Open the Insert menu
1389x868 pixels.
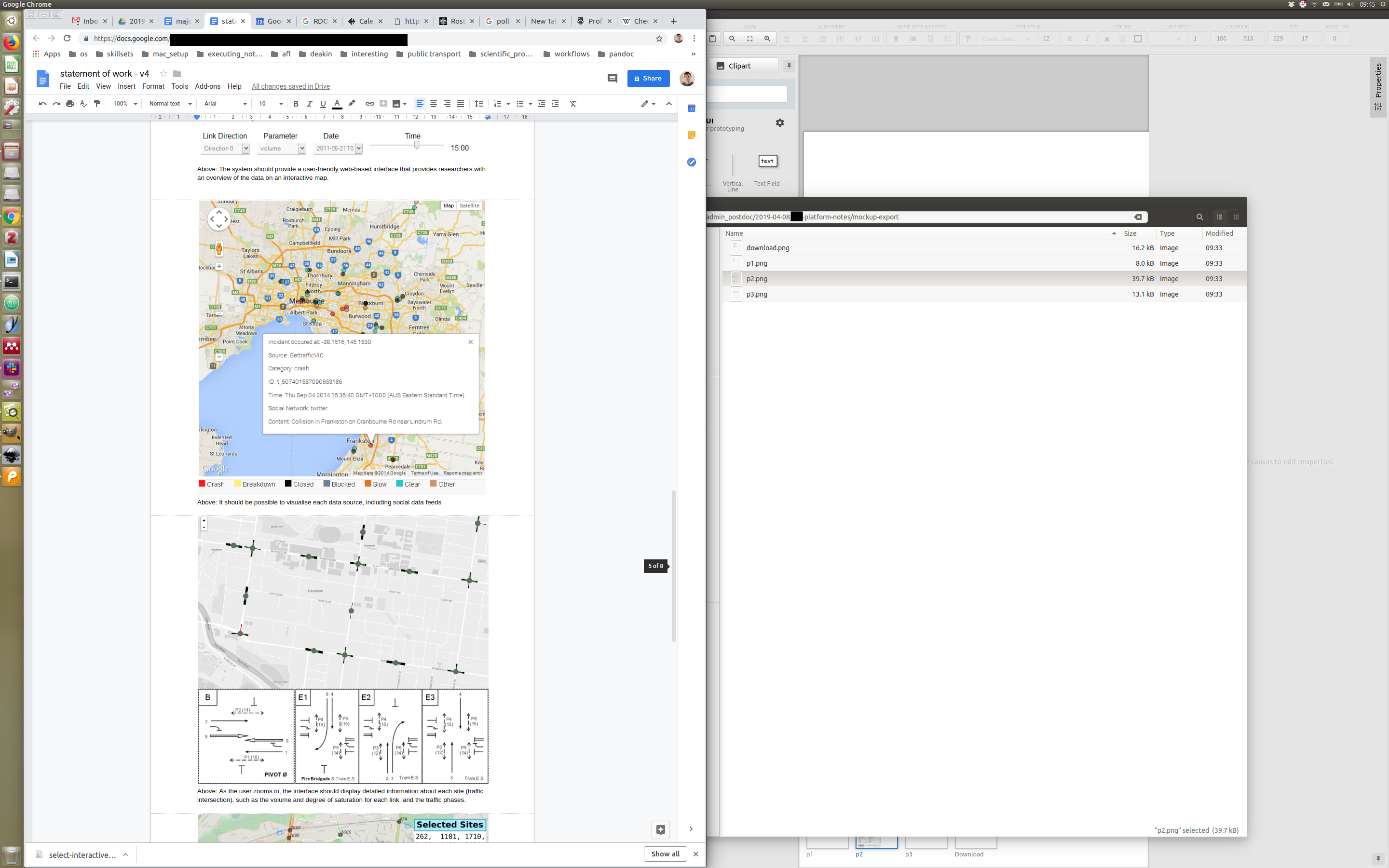click(126, 86)
